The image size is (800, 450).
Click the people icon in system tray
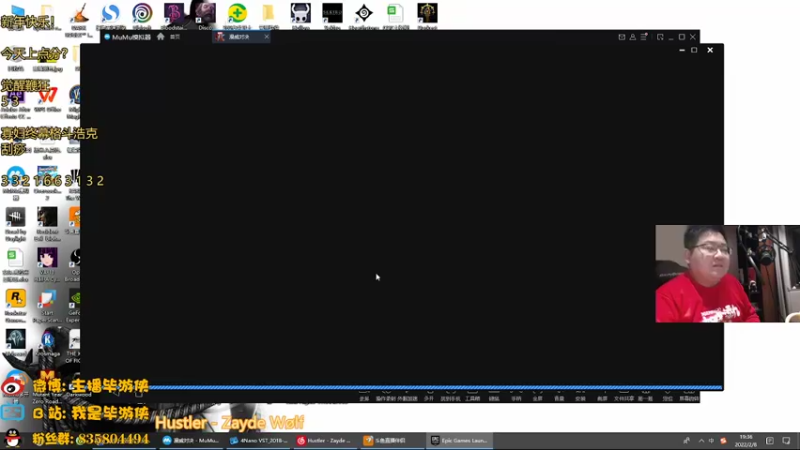pyautogui.click(x=687, y=441)
